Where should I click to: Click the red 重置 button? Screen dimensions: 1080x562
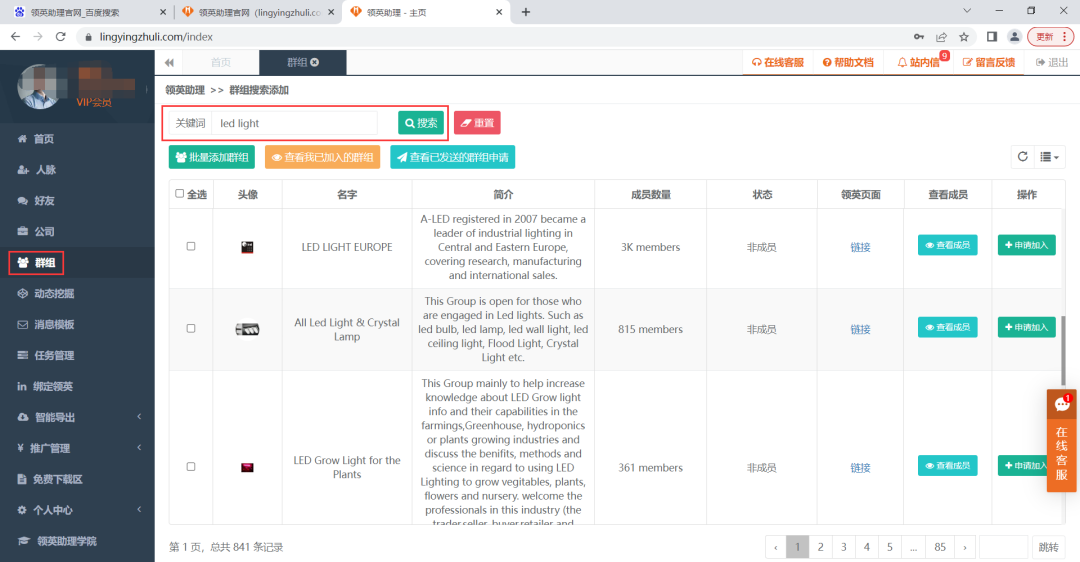(477, 123)
